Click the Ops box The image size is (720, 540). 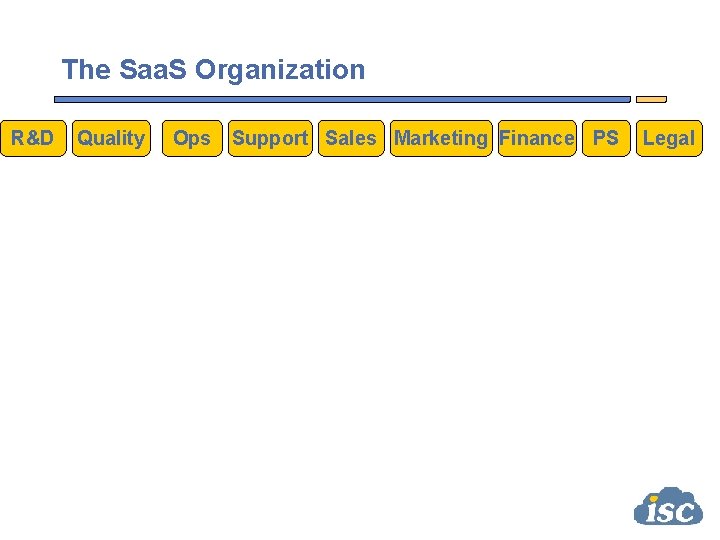[x=192, y=138]
